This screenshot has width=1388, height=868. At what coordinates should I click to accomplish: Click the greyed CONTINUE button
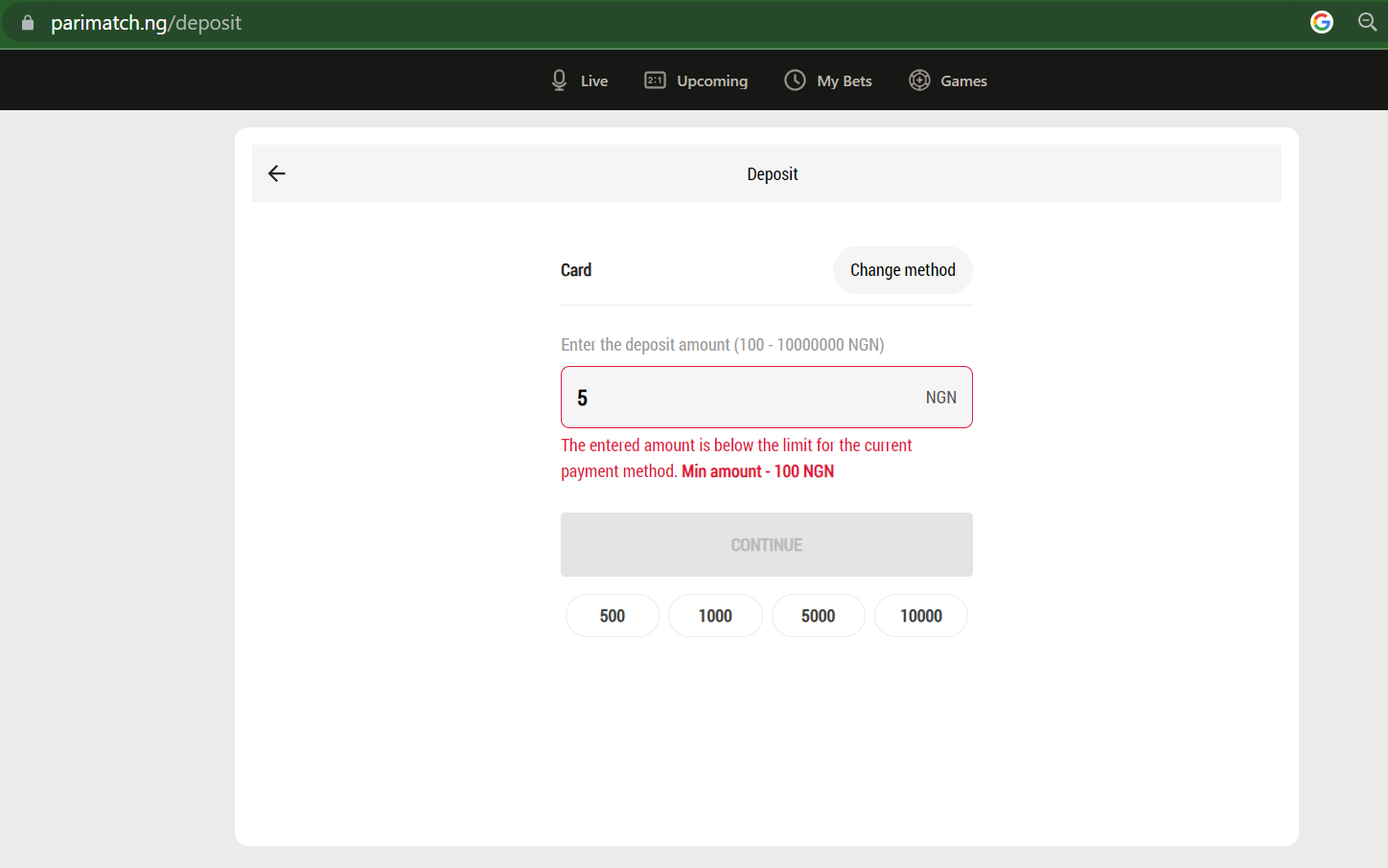[767, 544]
